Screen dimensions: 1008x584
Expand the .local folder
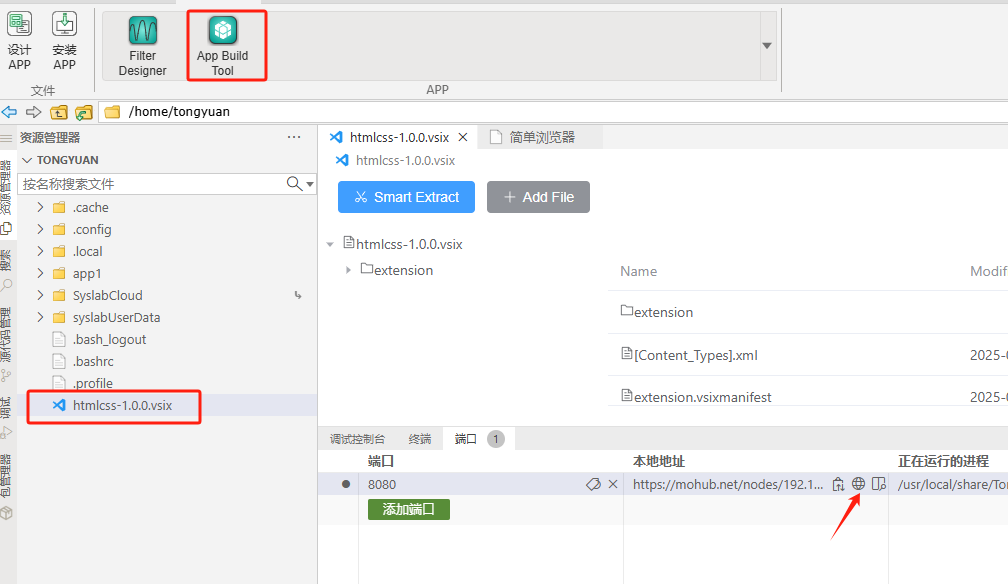click(x=40, y=251)
